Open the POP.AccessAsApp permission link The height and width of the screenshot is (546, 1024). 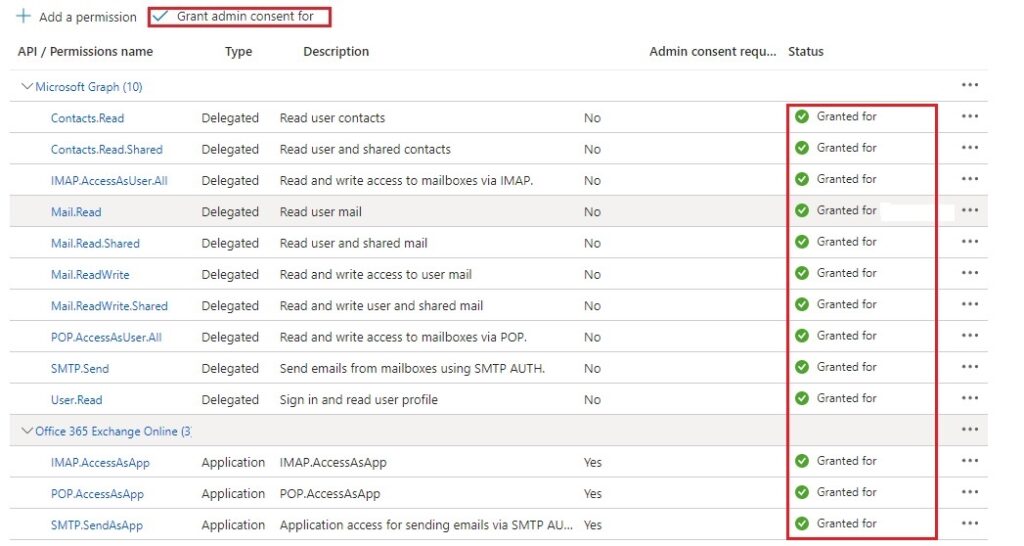point(97,494)
